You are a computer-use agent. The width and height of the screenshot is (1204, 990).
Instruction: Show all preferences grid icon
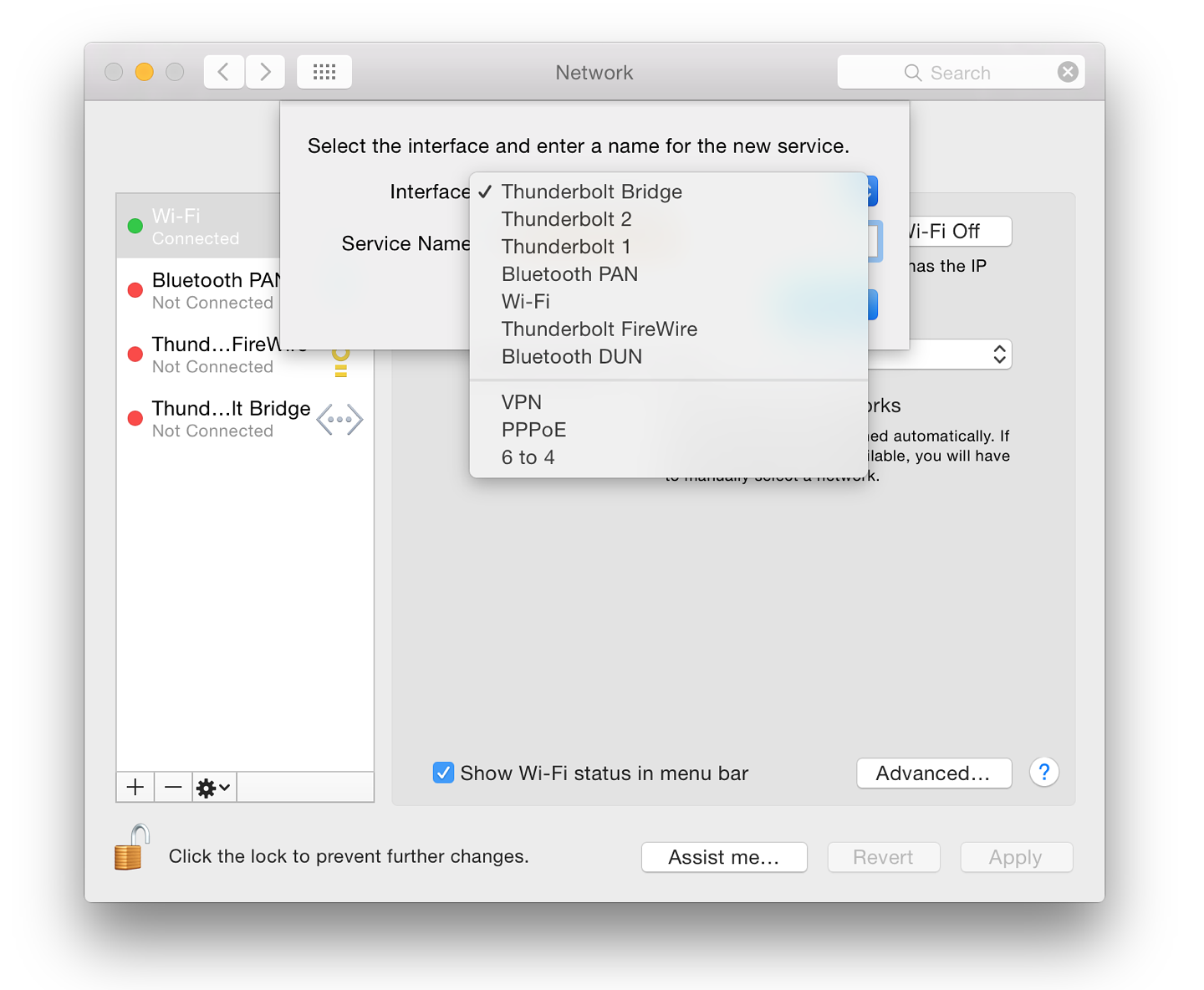(324, 72)
